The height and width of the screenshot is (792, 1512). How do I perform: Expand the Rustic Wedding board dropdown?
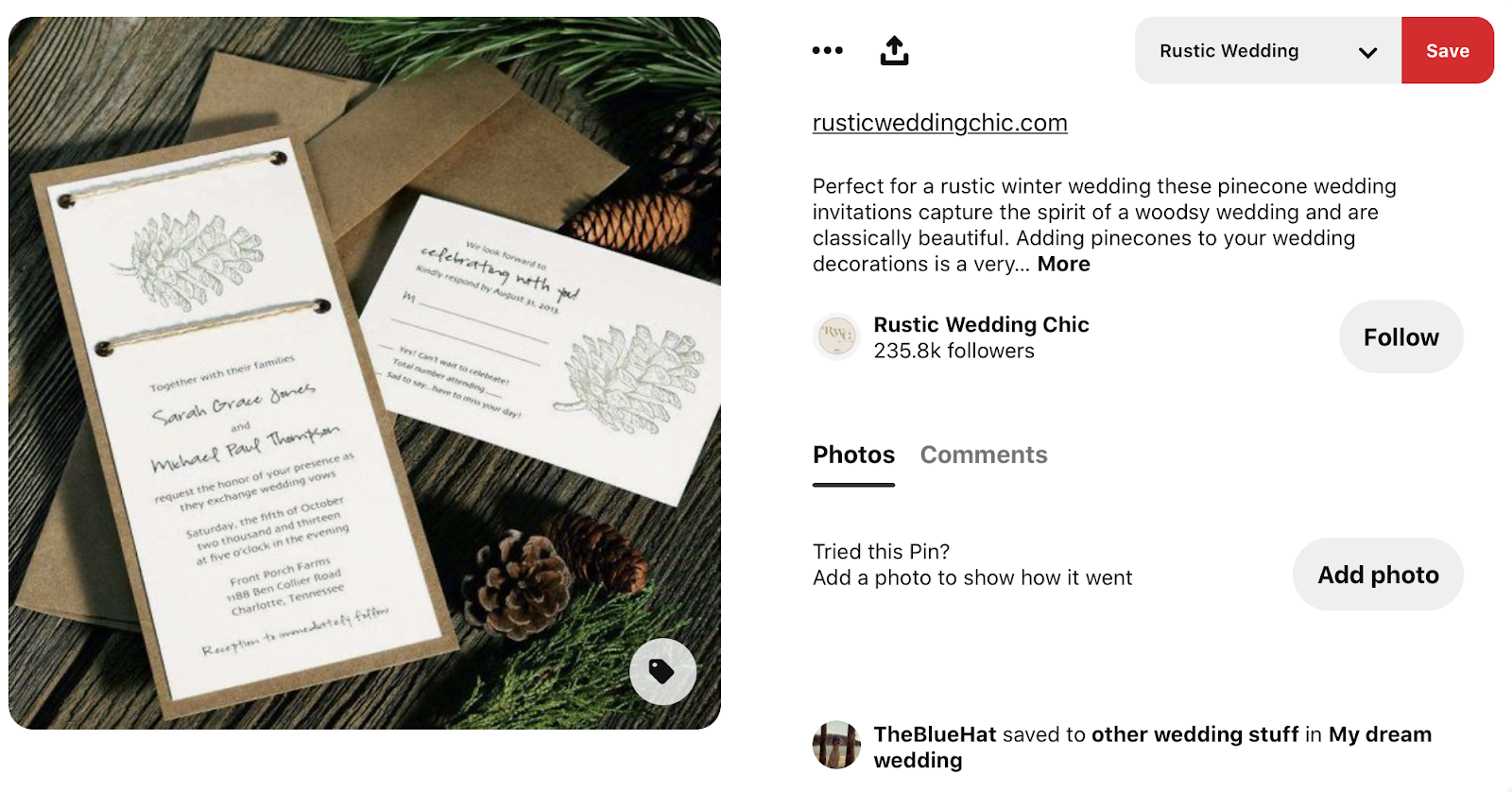pos(1268,50)
